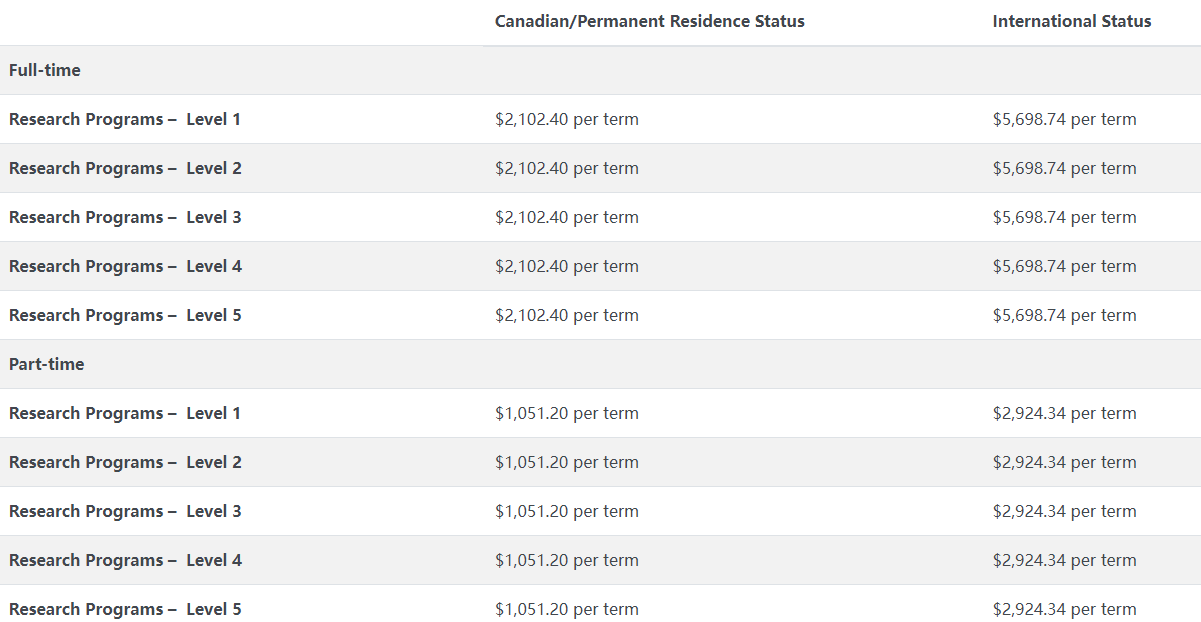Image resolution: width=1201 pixels, height=622 pixels.
Task: Click Part-time Research Programs Level 5 label
Action: [125, 609]
